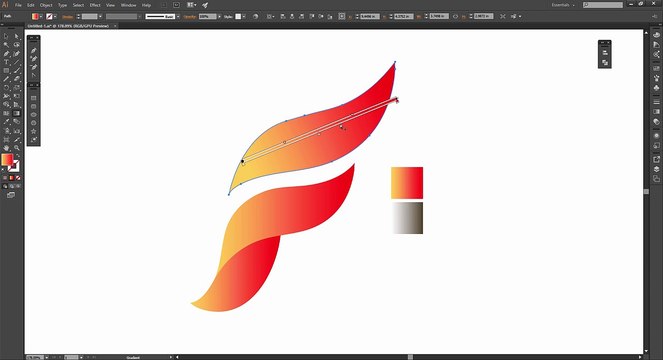The height and width of the screenshot is (360, 663).
Task: Open Recolor Artwork from control bar
Action: 255,16
